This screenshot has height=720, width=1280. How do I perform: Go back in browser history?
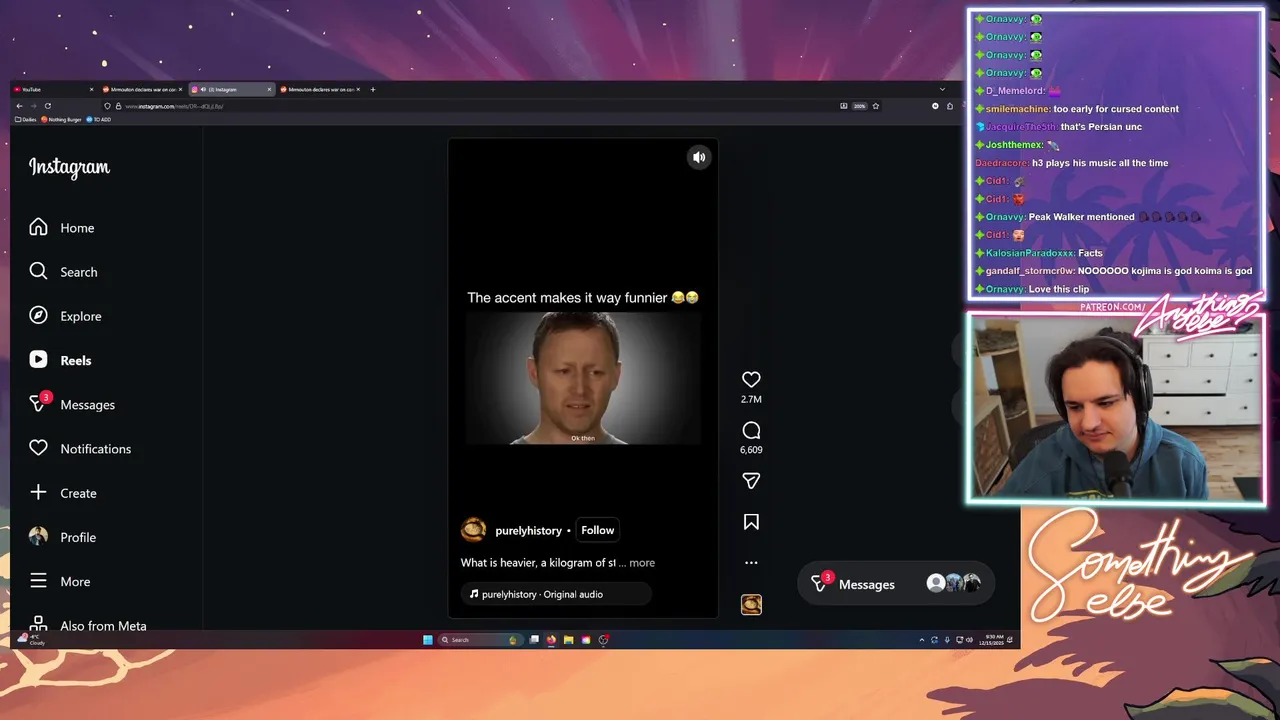coord(19,106)
